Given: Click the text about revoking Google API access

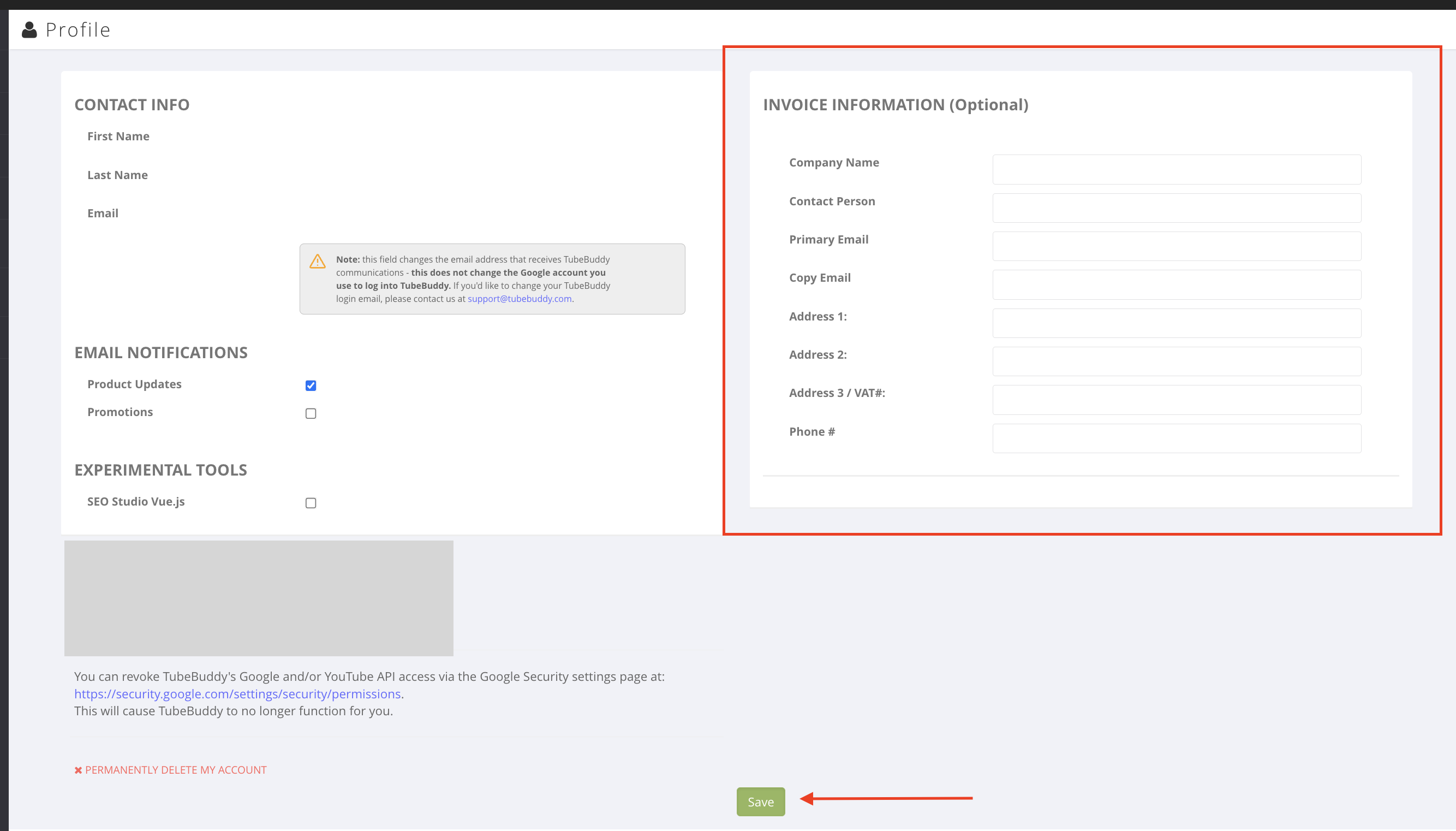Looking at the screenshot, I should (369, 677).
